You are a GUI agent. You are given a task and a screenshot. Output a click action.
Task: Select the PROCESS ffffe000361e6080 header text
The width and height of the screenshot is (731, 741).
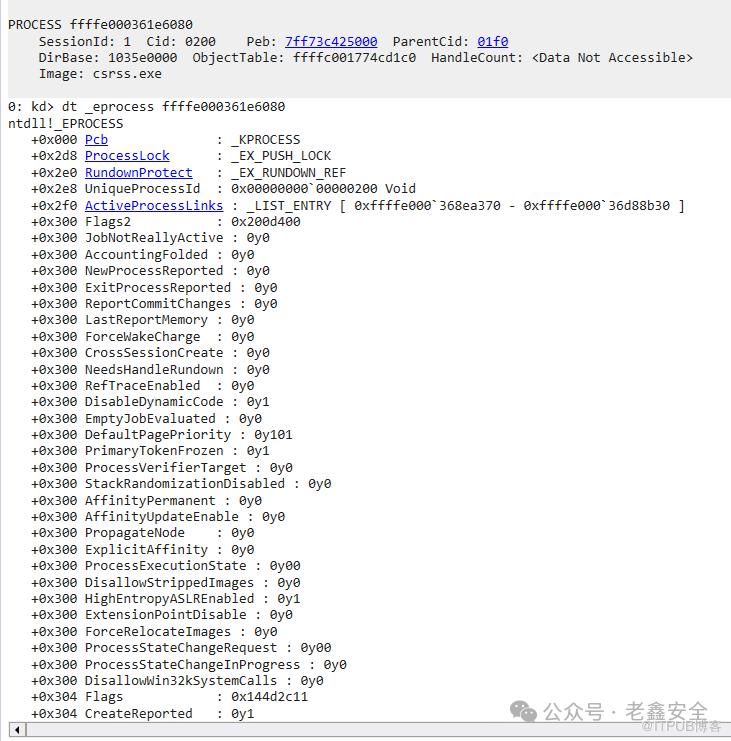click(x=100, y=25)
